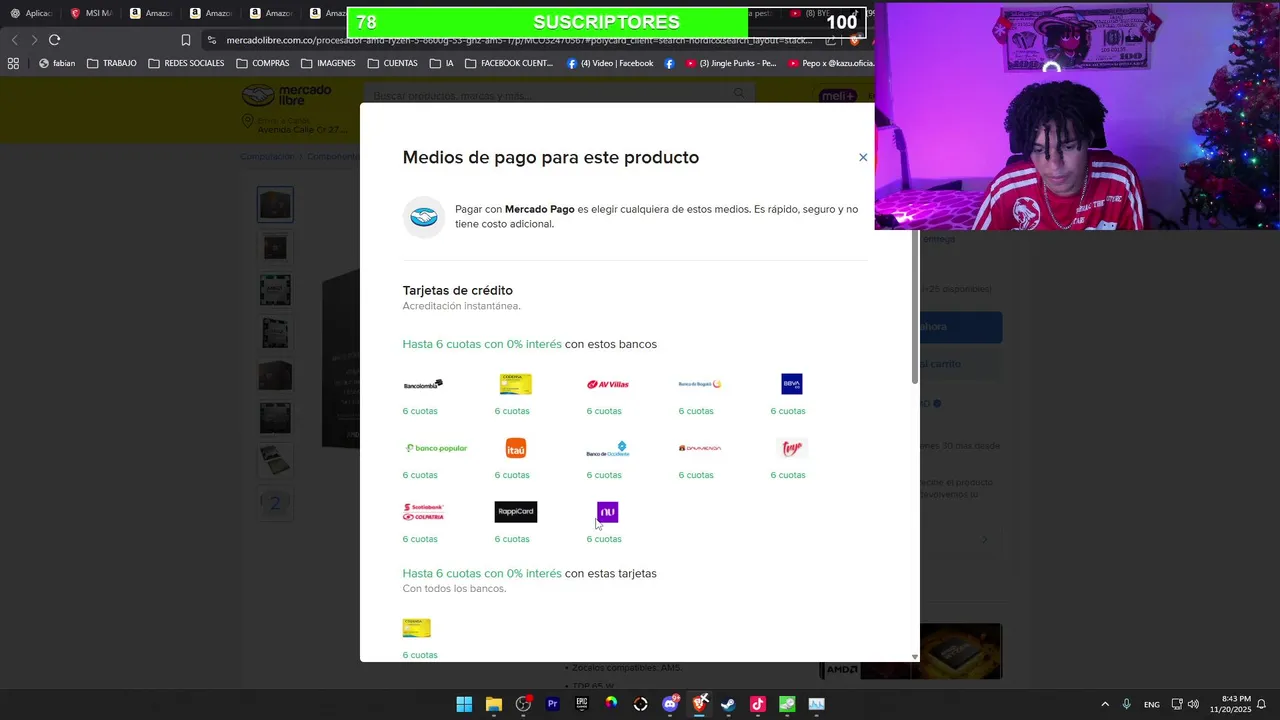Open the CUENTAS bookmarks folder
This screenshot has width=1280, height=720.
(x=392, y=63)
